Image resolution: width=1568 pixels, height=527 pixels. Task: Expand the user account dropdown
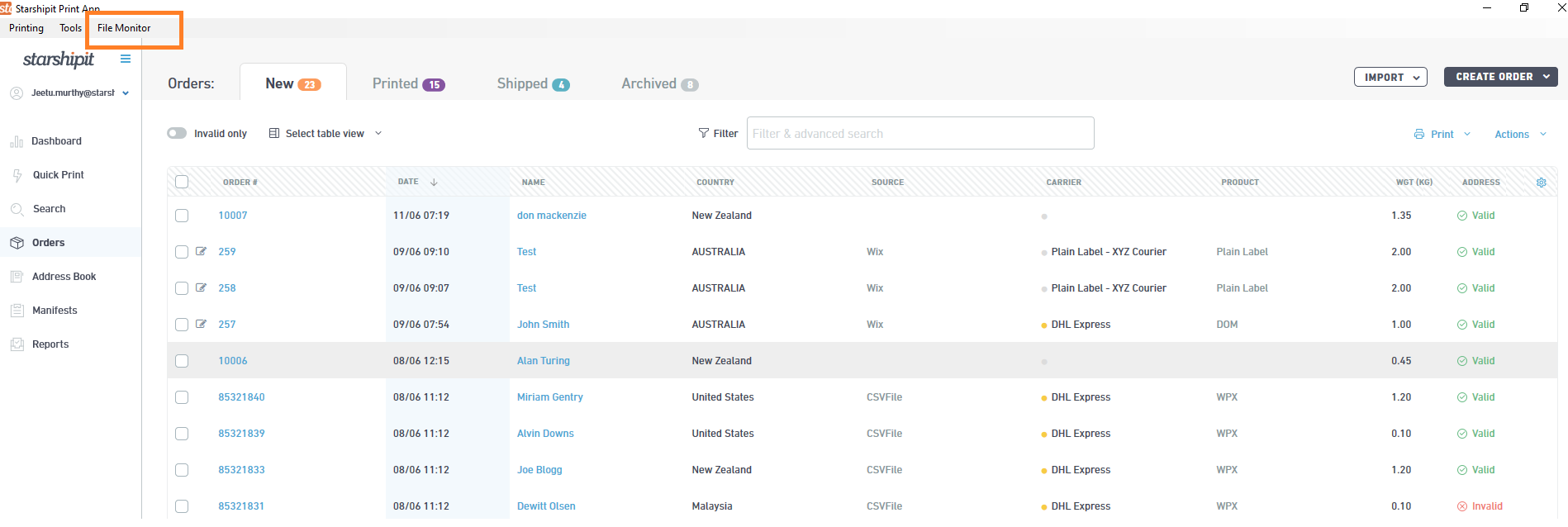(x=126, y=93)
